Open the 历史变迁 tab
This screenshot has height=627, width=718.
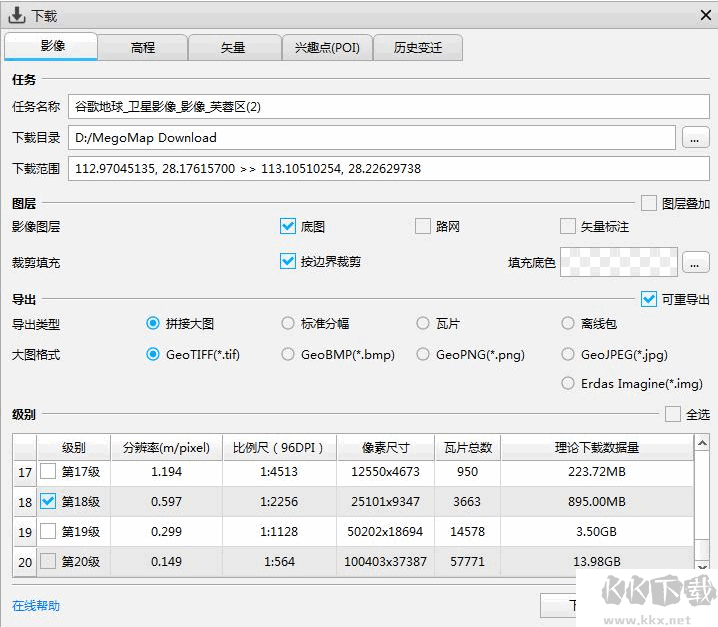[418, 47]
